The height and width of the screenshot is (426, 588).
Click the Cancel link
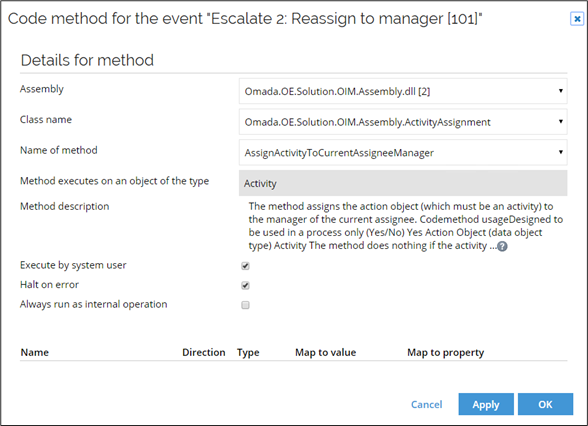pyautogui.click(x=426, y=404)
